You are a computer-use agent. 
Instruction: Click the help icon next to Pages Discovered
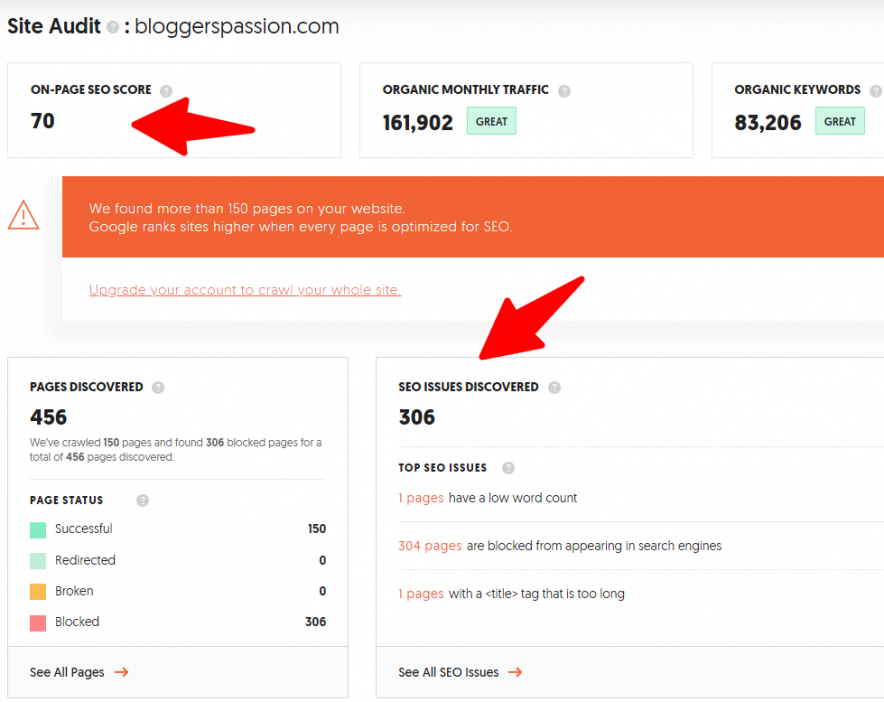(x=158, y=387)
